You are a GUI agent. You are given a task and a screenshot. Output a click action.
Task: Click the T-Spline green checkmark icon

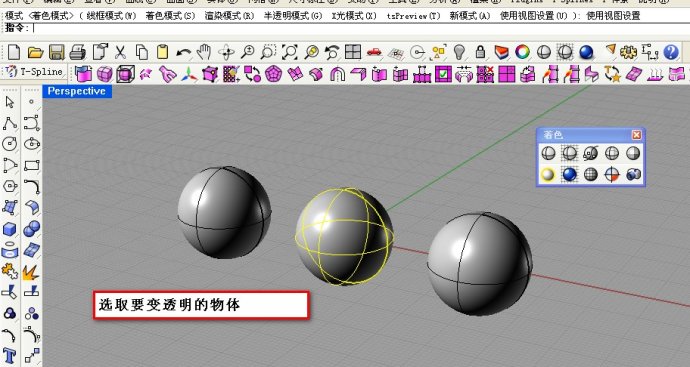443,73
